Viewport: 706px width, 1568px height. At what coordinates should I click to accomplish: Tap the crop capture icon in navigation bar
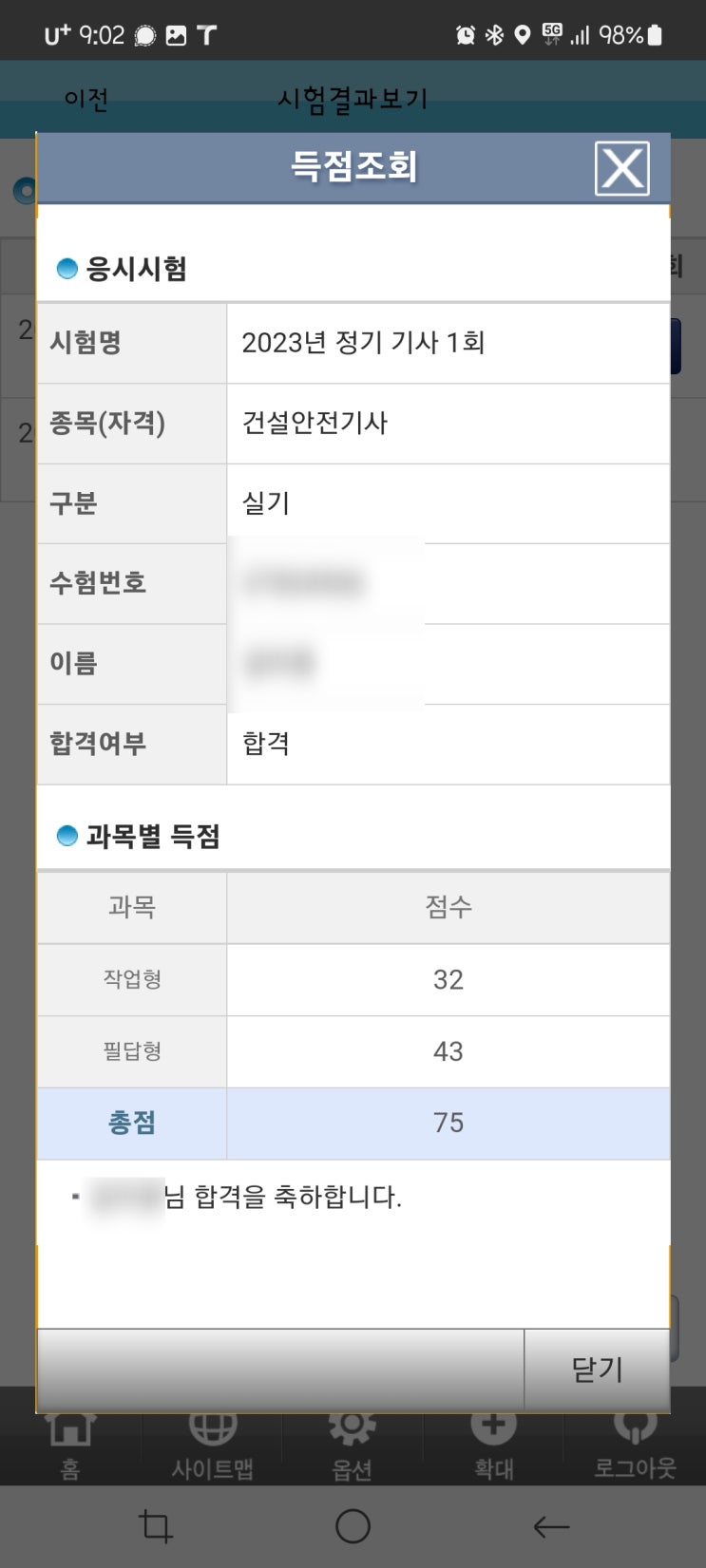pos(155,1526)
